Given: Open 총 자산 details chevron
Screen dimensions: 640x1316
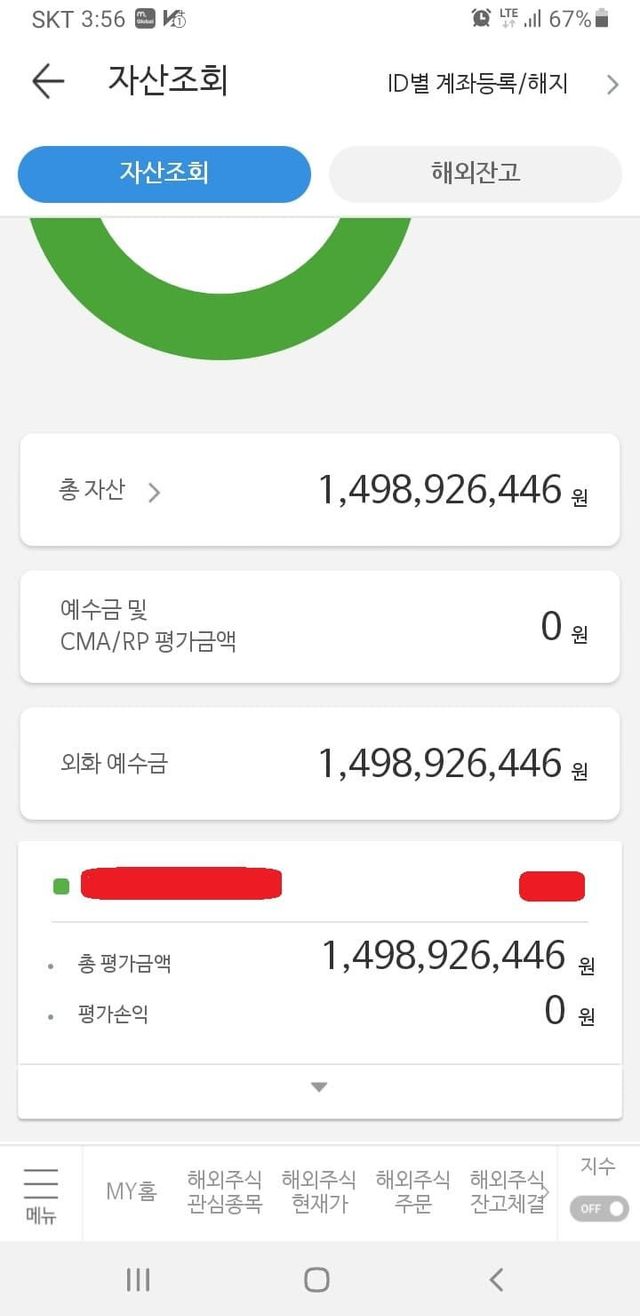Looking at the screenshot, I should tap(154, 492).
